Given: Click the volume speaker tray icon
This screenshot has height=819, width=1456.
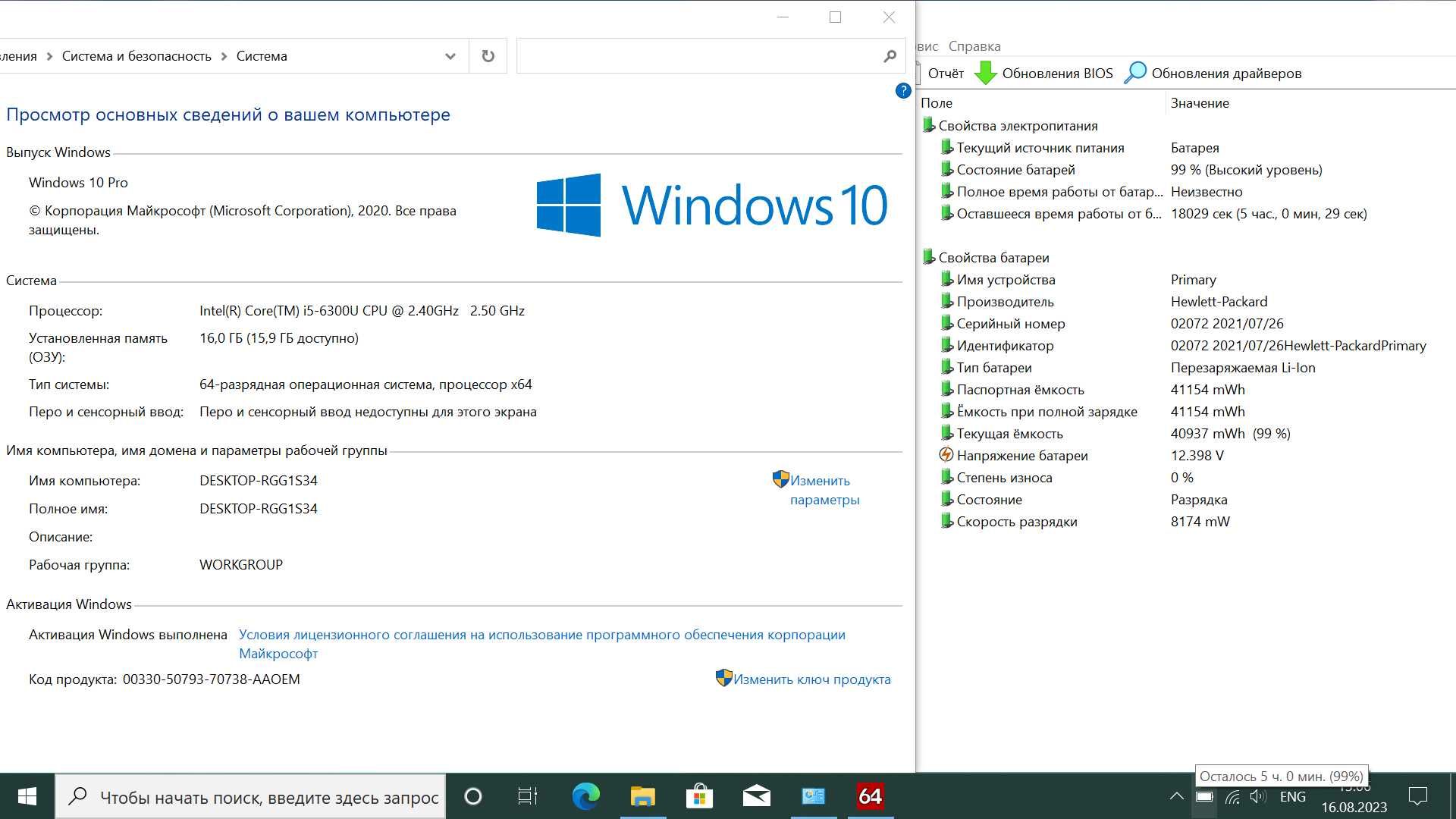Looking at the screenshot, I should pyautogui.click(x=1259, y=796).
